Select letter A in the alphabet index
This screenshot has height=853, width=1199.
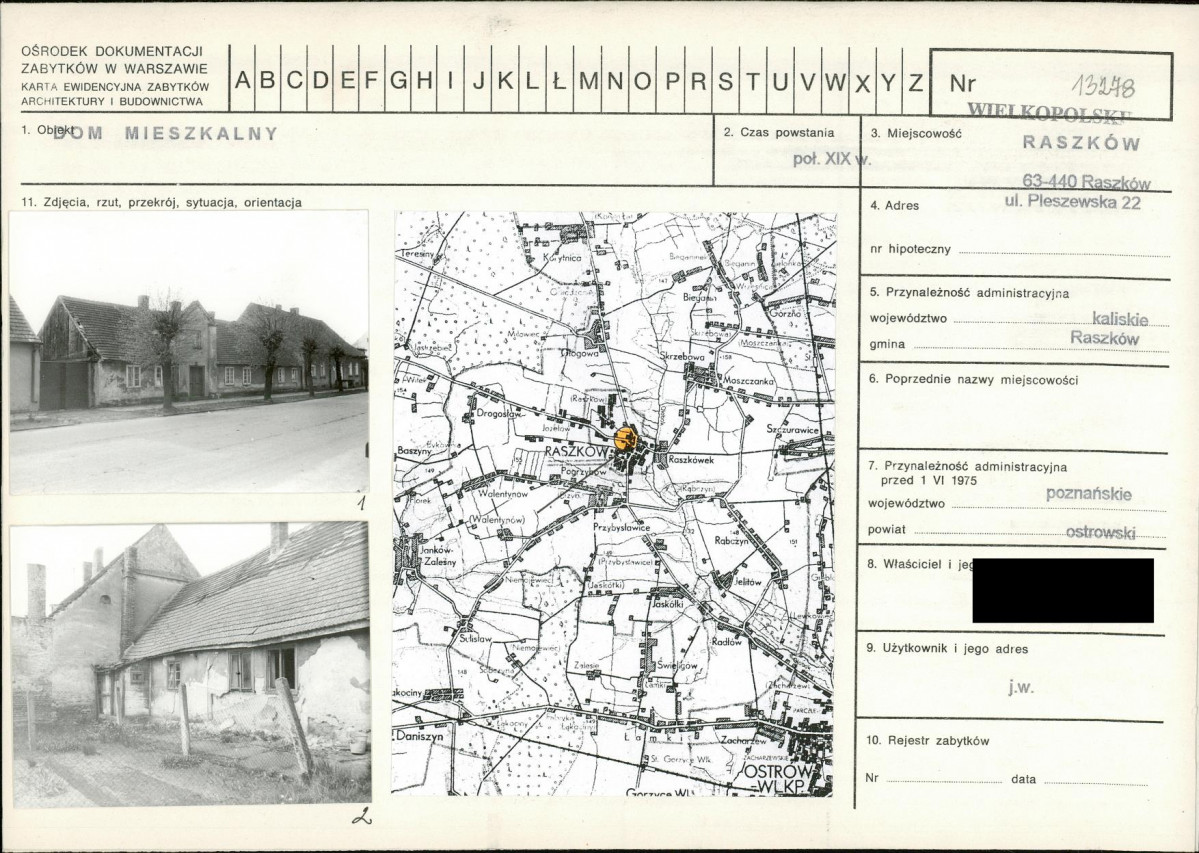242,79
